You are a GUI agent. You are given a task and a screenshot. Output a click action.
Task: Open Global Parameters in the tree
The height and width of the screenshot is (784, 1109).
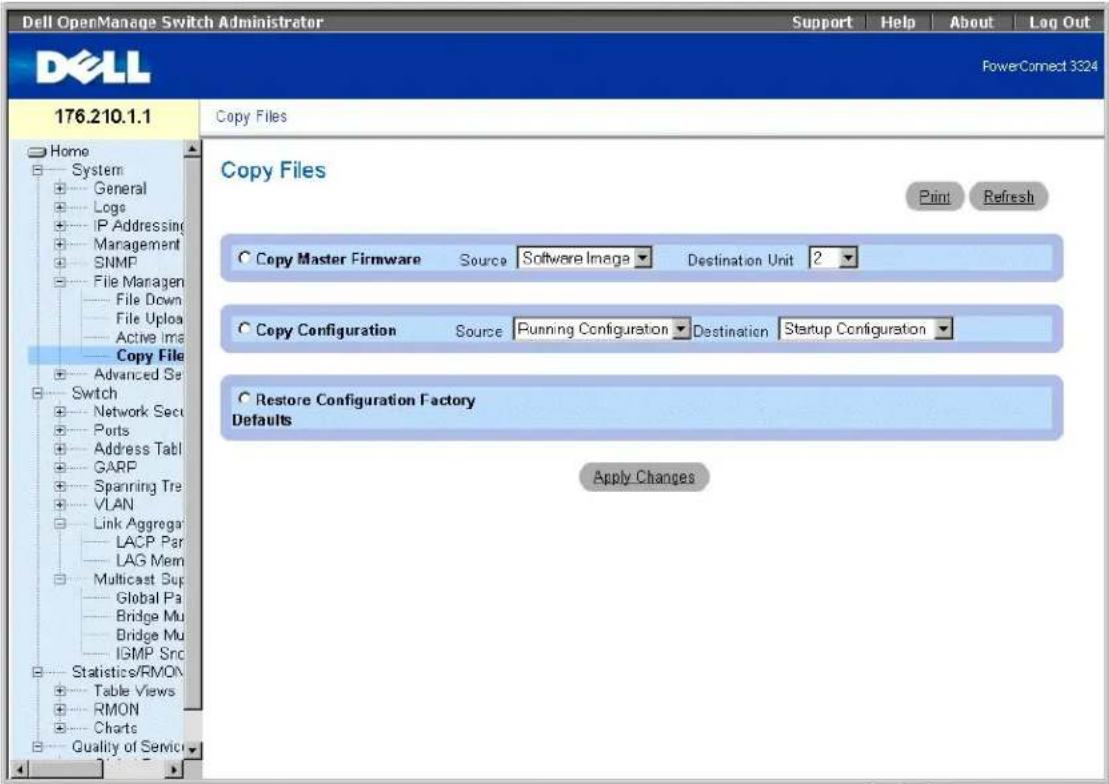[149, 598]
